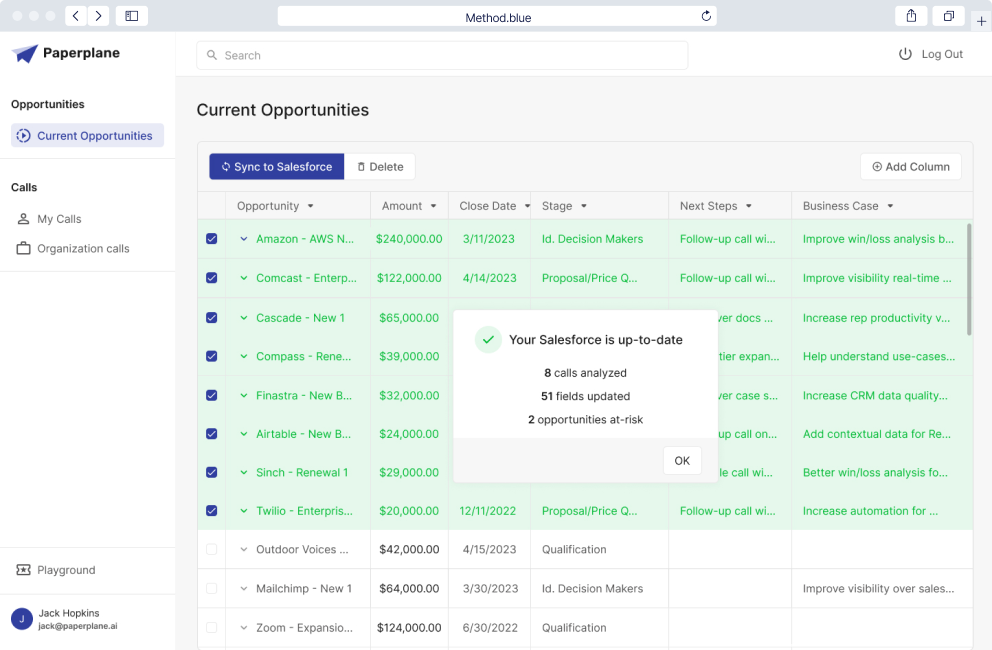Click the Paperplane logo icon
Viewport: 992px width, 650px height.
(25, 54)
